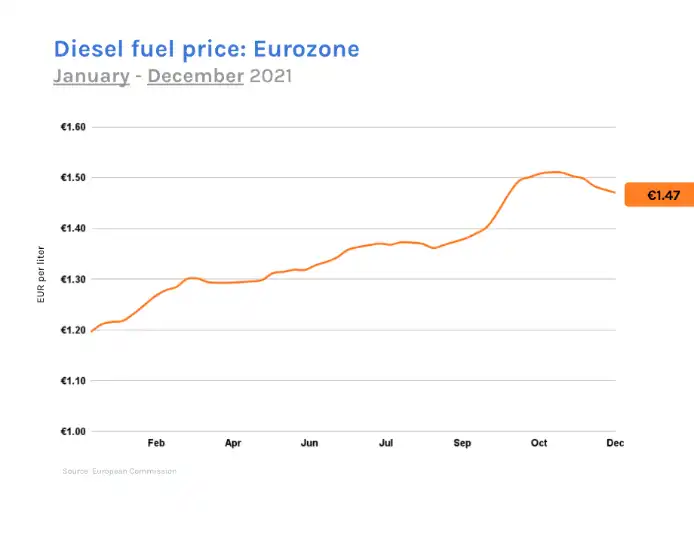Click the Sep x-axis label

tap(462, 442)
